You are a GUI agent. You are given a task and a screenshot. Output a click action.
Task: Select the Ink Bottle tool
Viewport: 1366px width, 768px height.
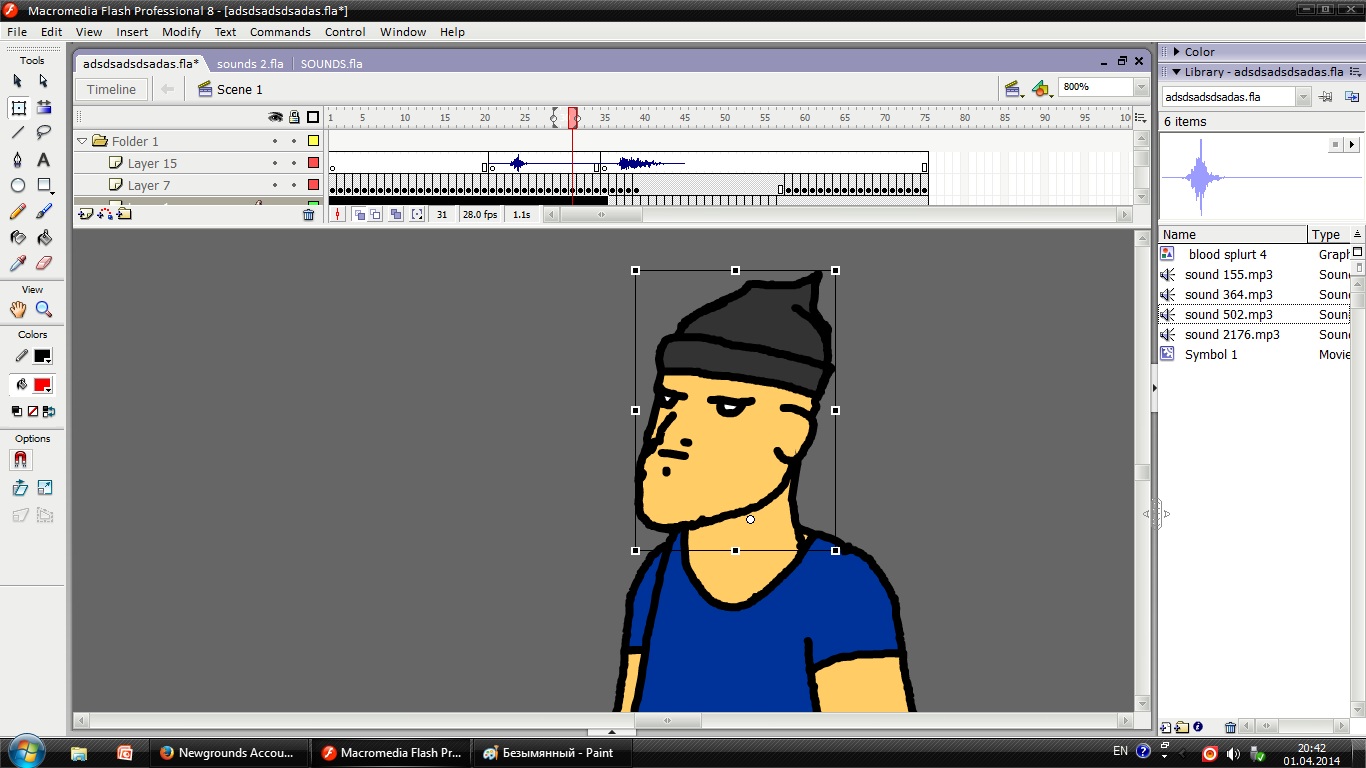point(18,238)
